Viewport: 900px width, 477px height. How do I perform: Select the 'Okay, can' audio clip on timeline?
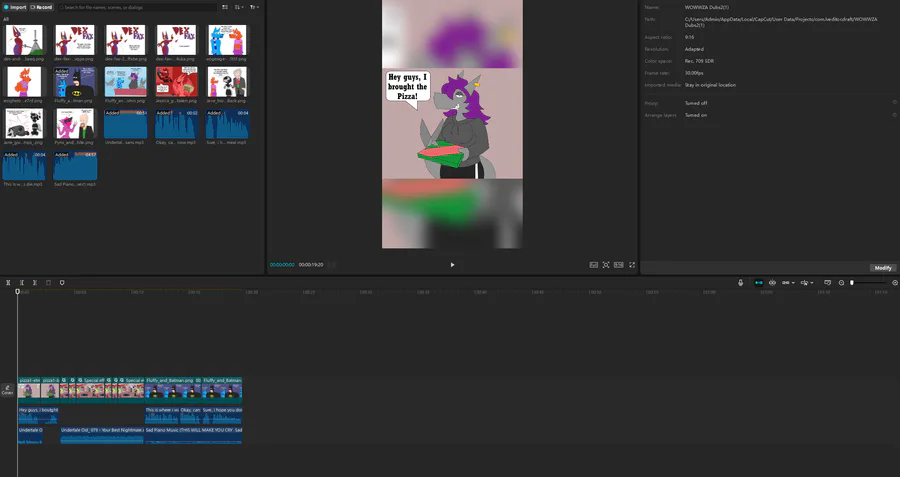191,416
